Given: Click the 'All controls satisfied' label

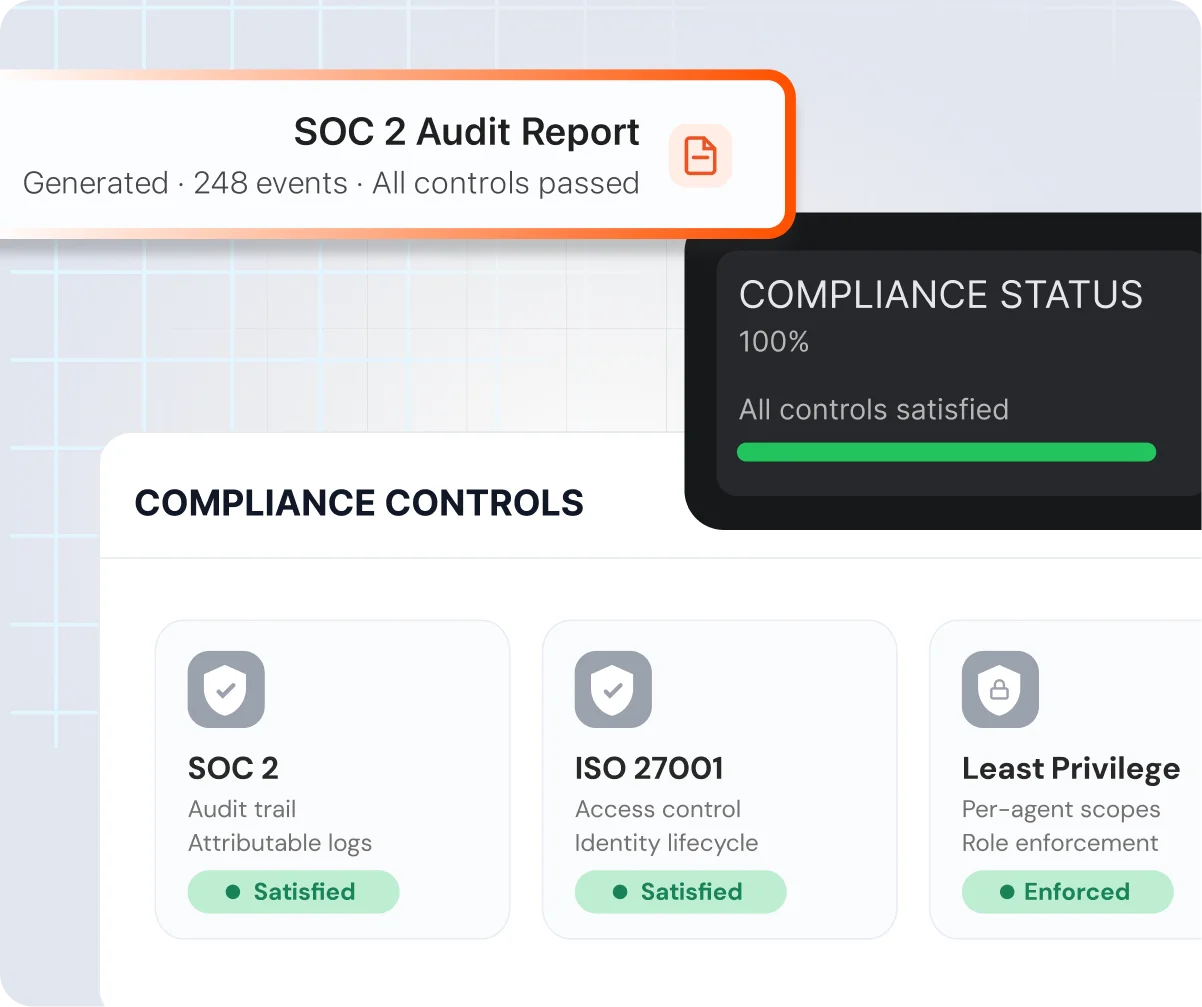Looking at the screenshot, I should pos(874,410).
